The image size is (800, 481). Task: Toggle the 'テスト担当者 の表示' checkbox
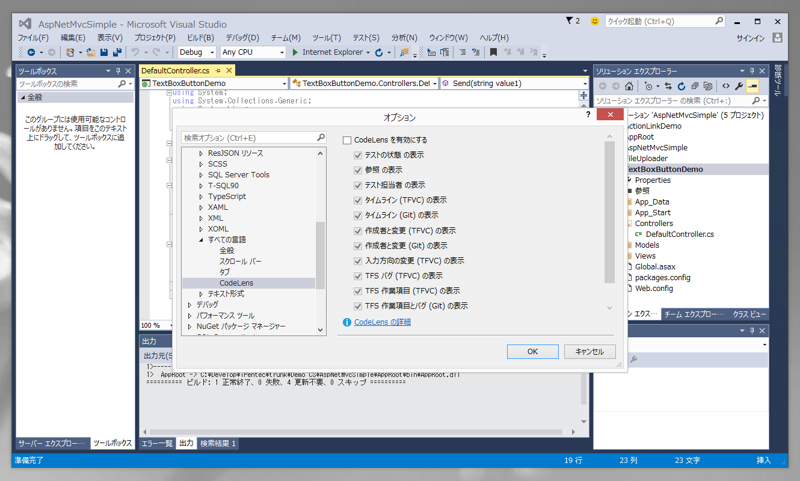358,185
